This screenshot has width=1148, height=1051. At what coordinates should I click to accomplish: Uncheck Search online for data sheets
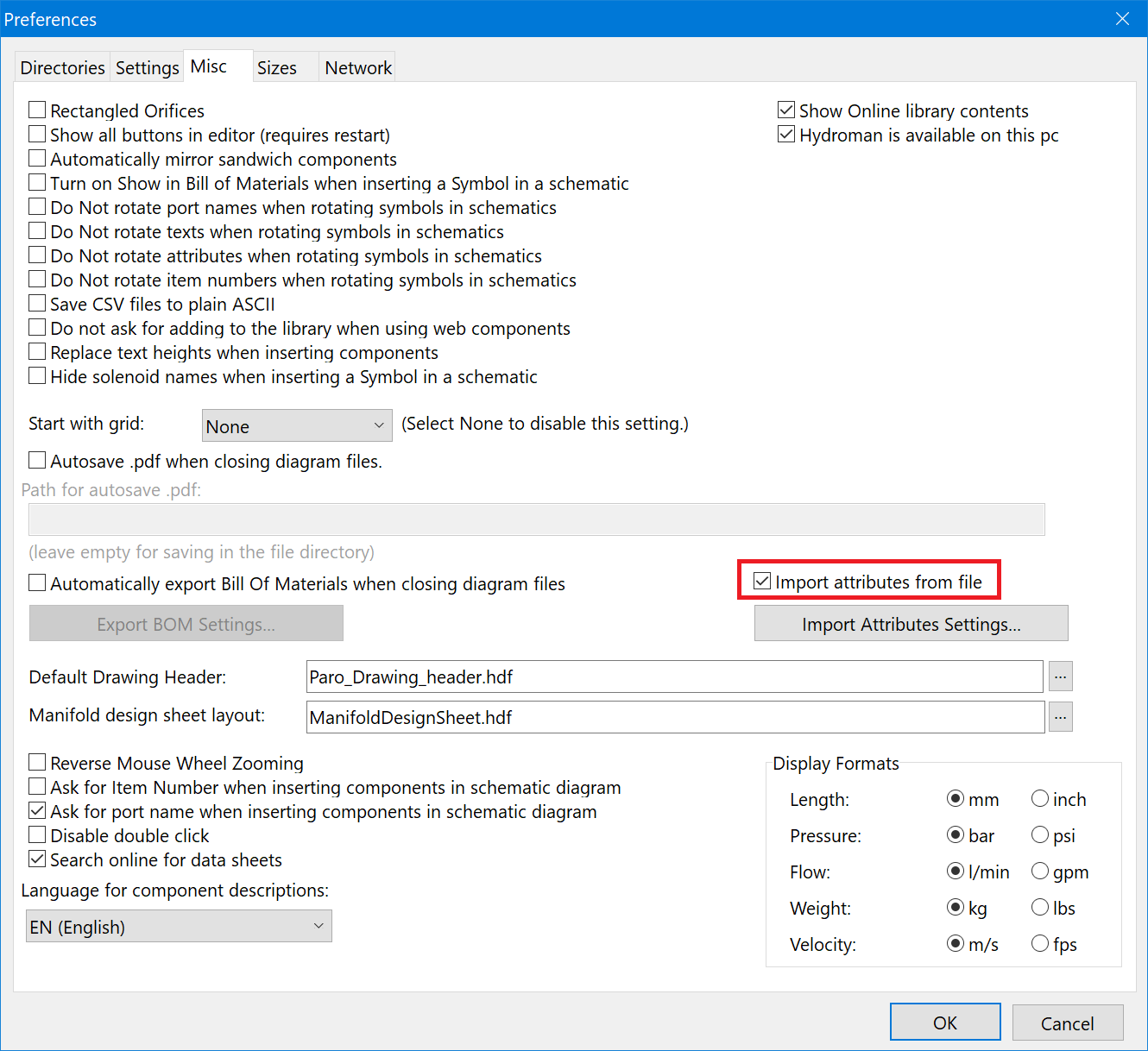tap(37, 859)
